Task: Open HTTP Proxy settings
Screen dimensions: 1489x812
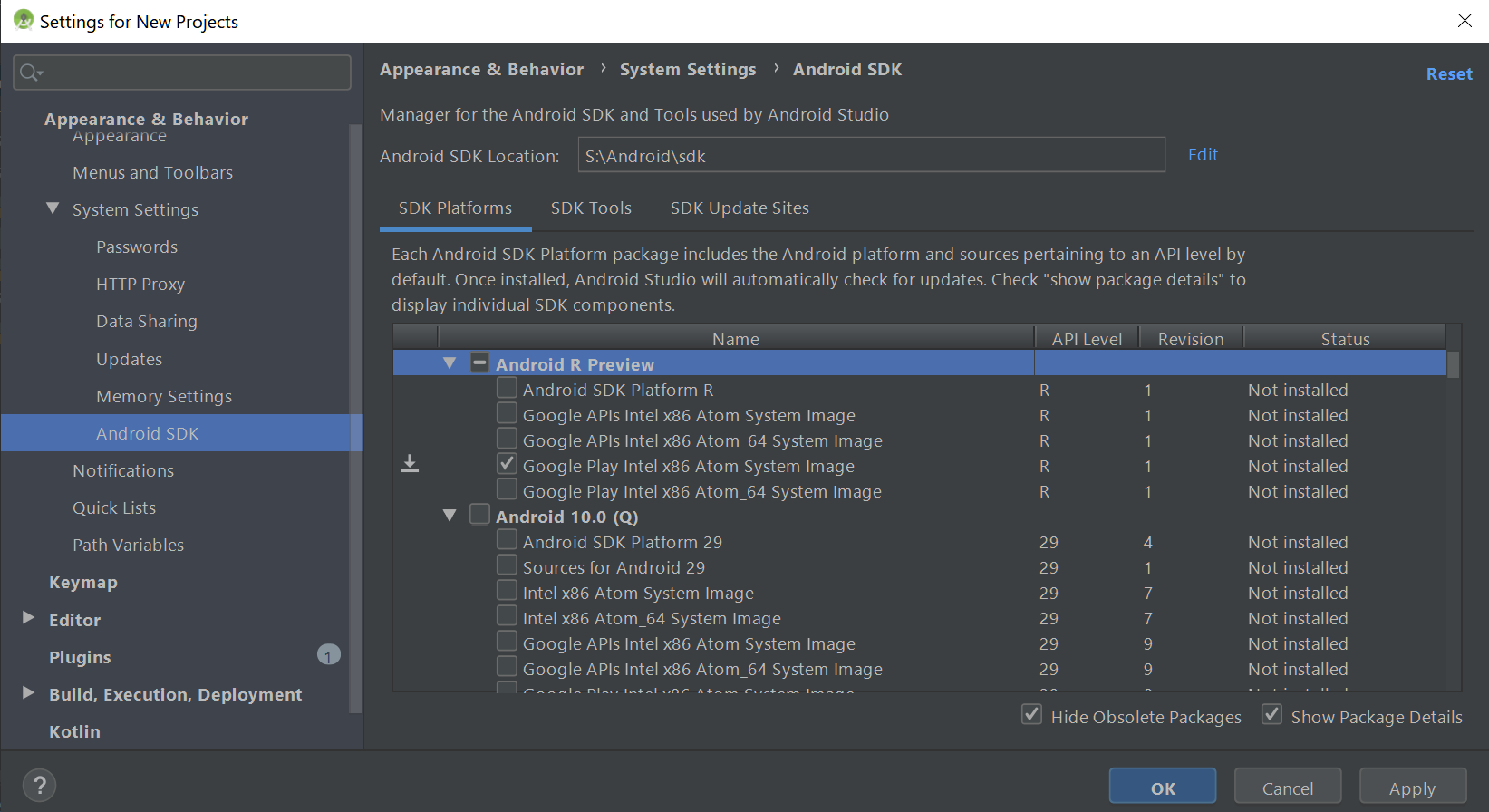Action: coord(140,284)
